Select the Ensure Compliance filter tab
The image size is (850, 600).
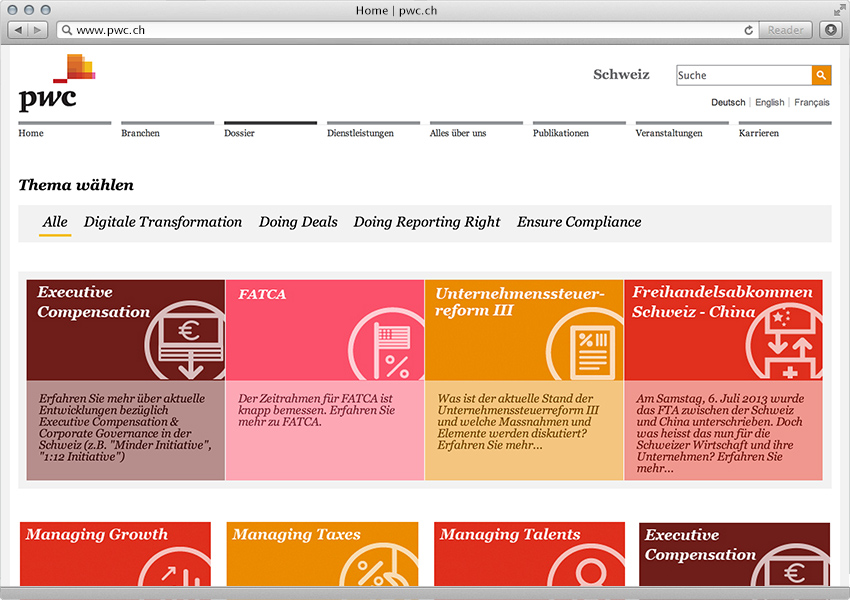click(x=579, y=222)
